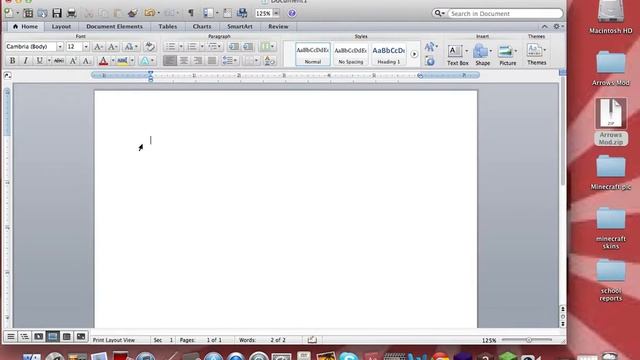640x360 pixels.
Task: Open Chrome from the dock
Action: (440, 357)
